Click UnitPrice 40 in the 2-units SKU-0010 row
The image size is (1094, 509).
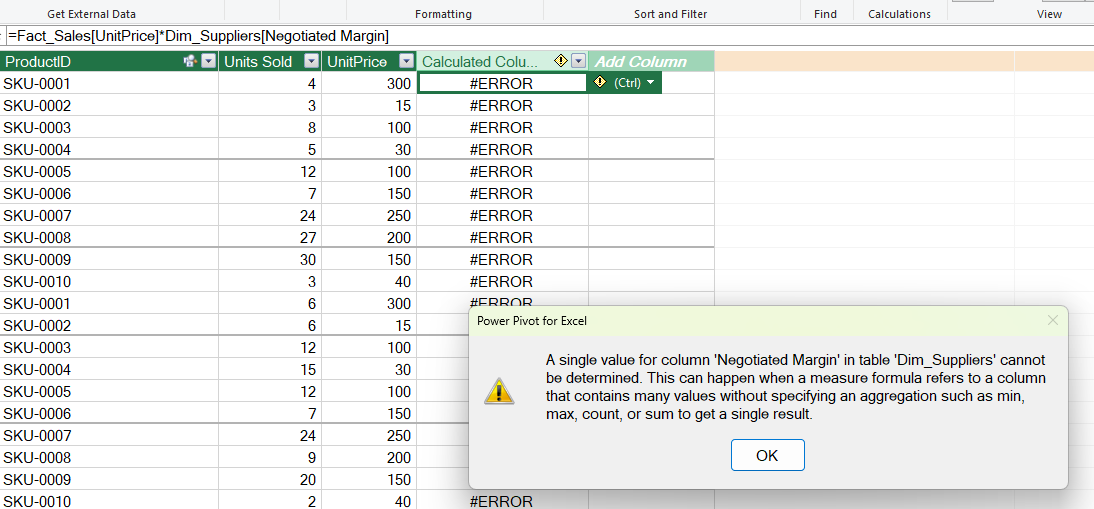tap(369, 501)
